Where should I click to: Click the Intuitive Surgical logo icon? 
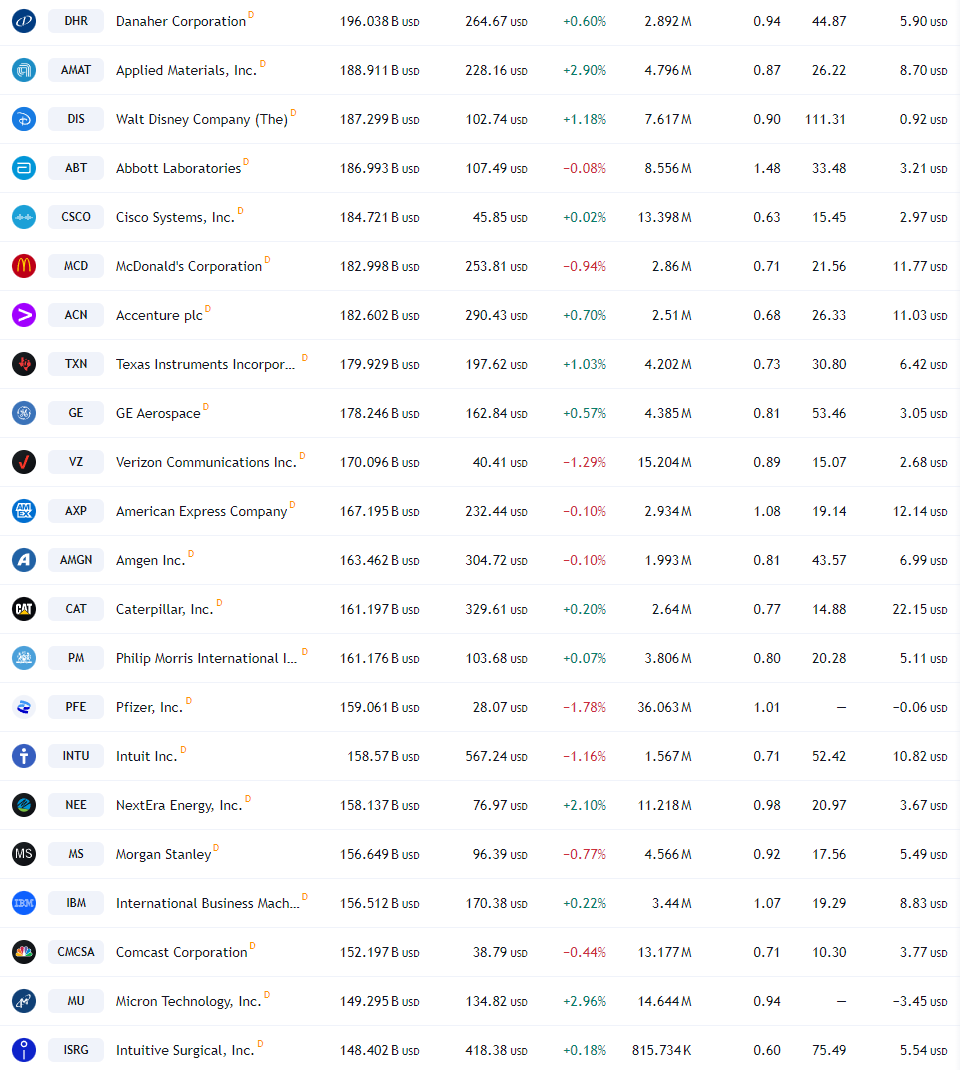tap(24, 1050)
